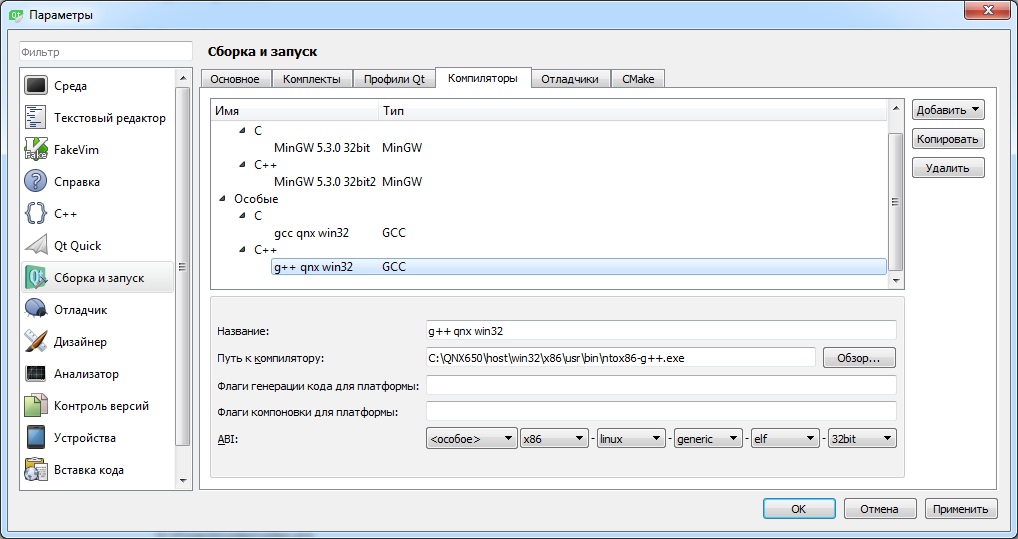
Task: Select the MinGW 5.3.0 32bit compiler row
Action: point(549,147)
